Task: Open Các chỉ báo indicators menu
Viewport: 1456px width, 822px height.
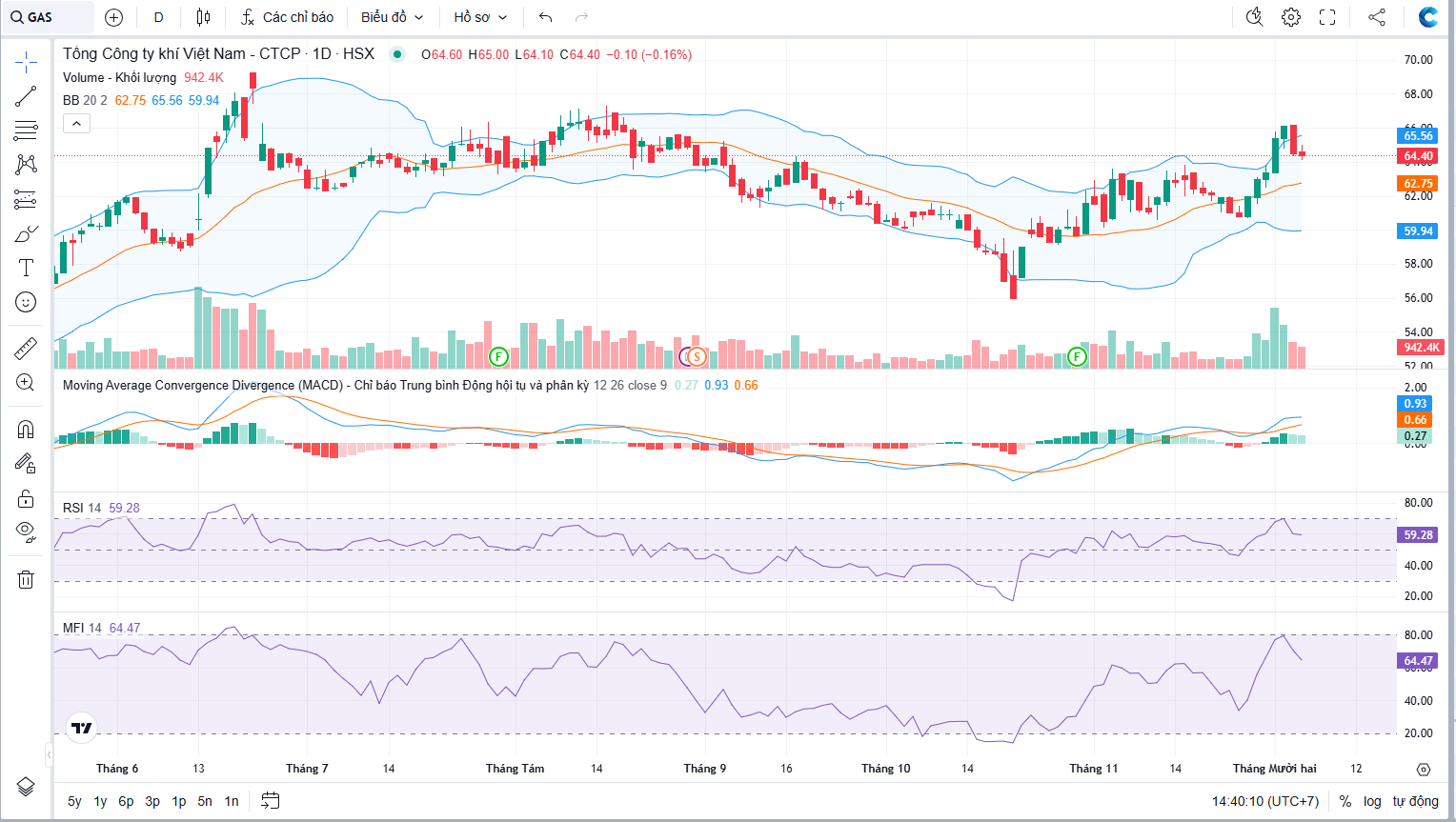Action: click(x=288, y=17)
